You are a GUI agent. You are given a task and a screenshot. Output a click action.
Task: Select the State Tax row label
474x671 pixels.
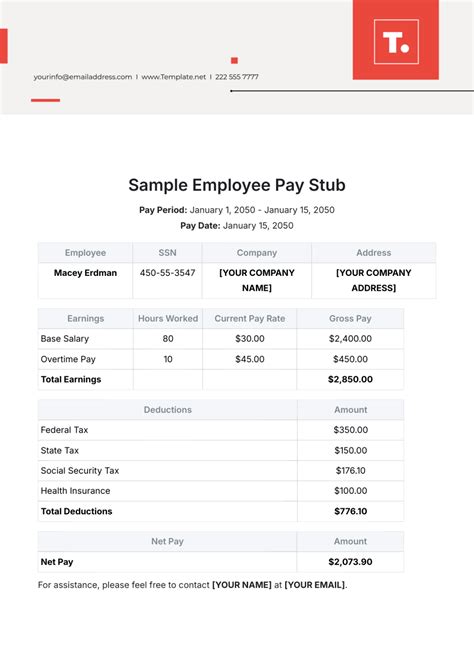coord(60,451)
